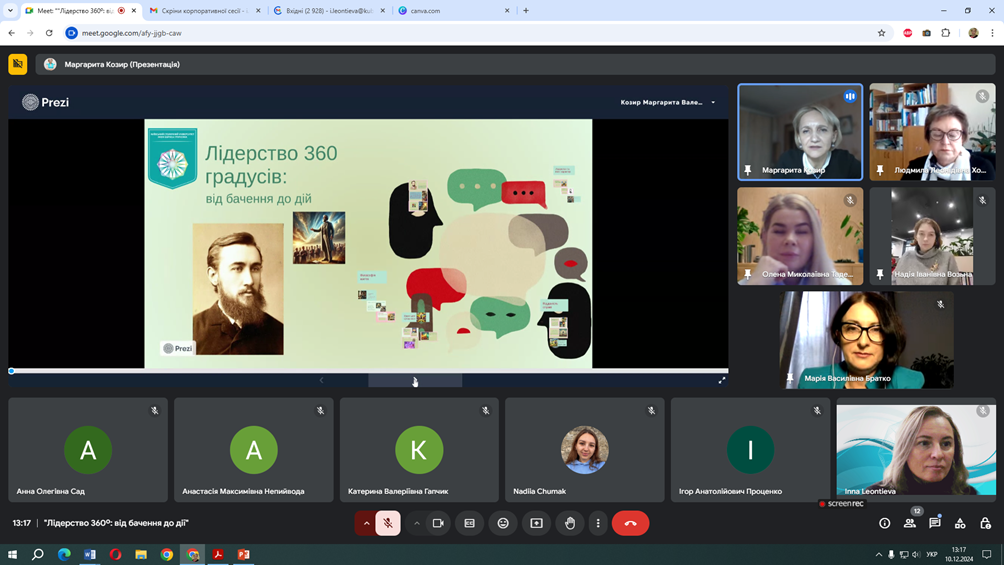Screen dimensions: 1004x565
Task: Open meeting details info icon
Action: point(884,523)
